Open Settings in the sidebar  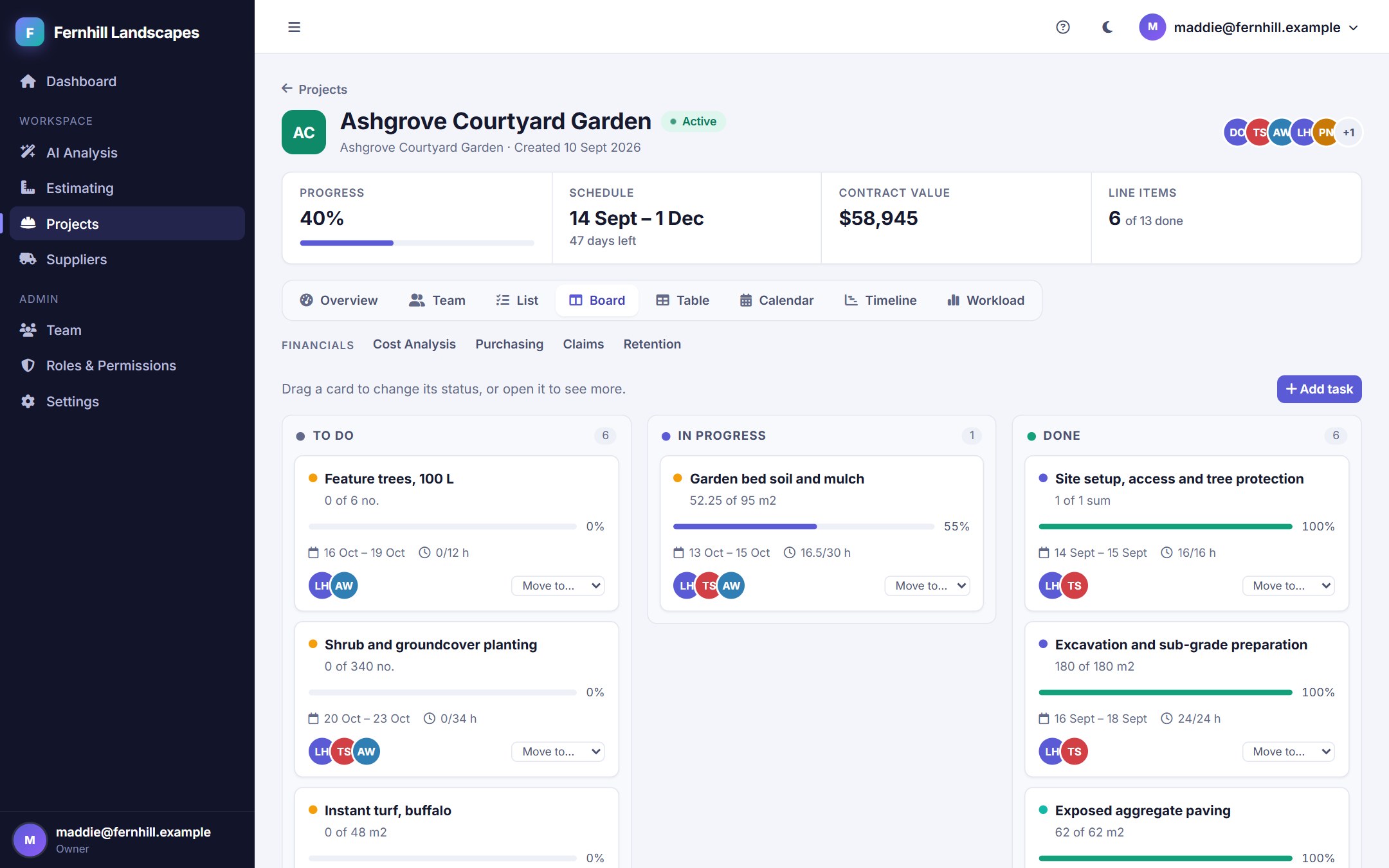pos(127,401)
